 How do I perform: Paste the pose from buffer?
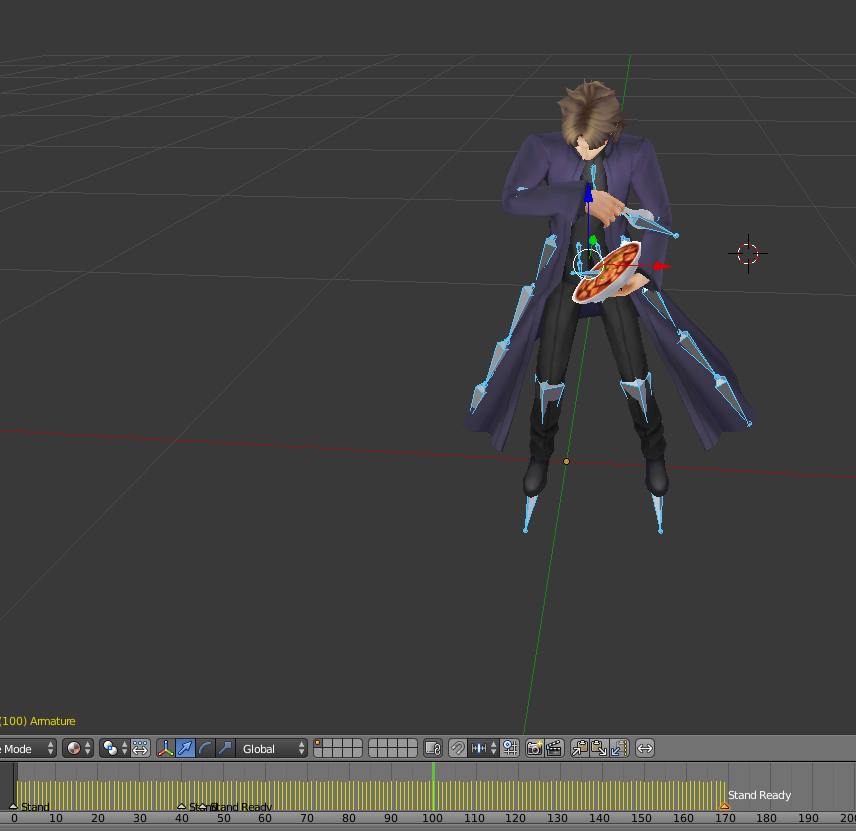[x=599, y=749]
